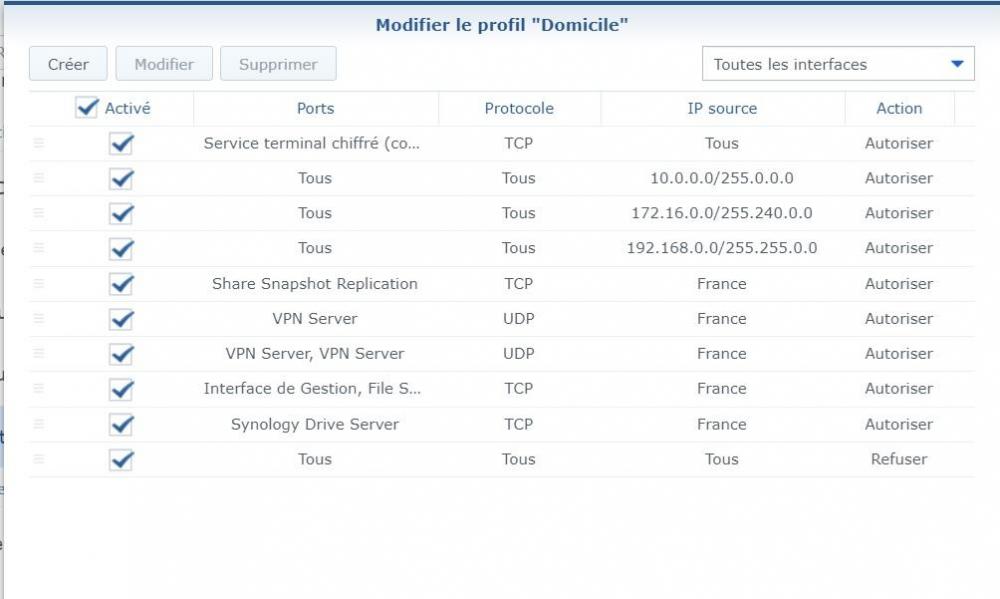Click drag handle of the Refuser rule
Image resolution: width=1000 pixels, height=599 pixels.
tap(39, 459)
